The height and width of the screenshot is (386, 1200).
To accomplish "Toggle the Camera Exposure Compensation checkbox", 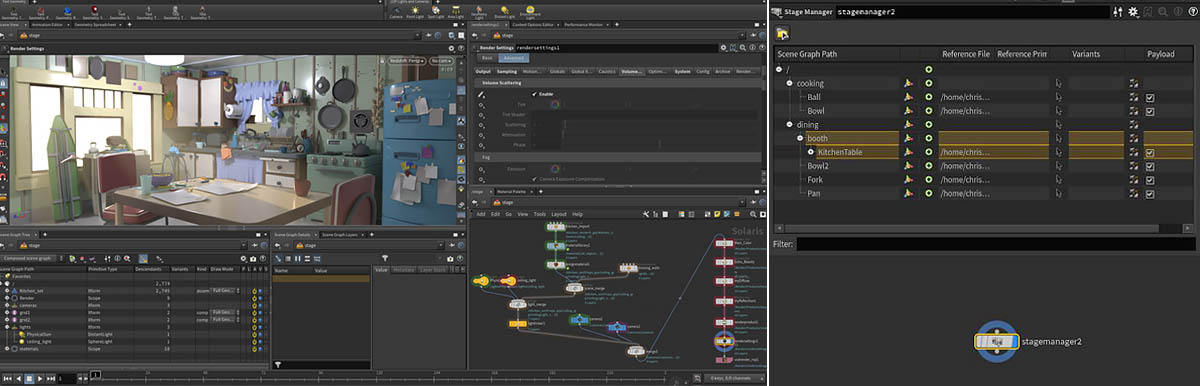I will coord(535,179).
